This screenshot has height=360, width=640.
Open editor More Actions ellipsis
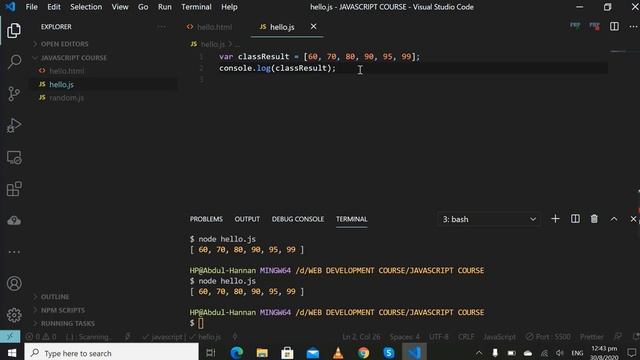point(633,27)
